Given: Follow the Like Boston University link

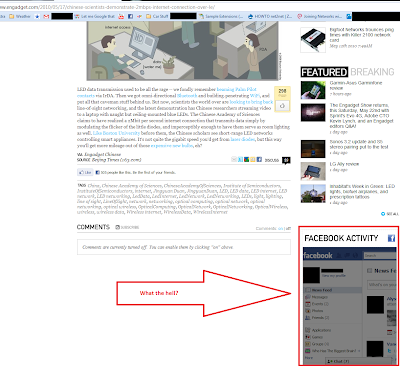Looking at the screenshot, I should tap(116, 133).
